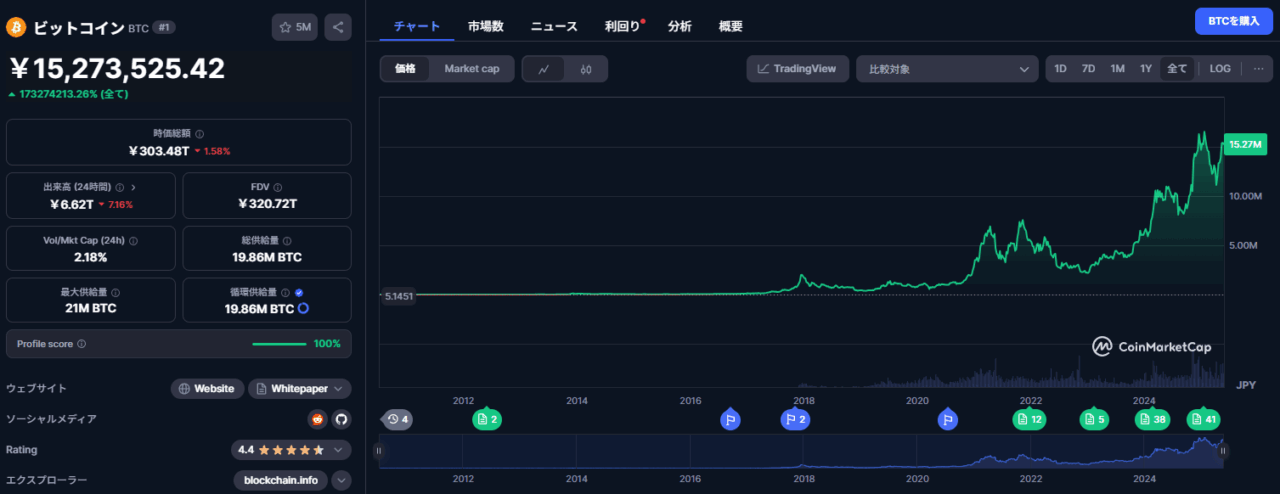1280x494 pixels.
Task: Set chart range to 1M
Action: 1118,69
